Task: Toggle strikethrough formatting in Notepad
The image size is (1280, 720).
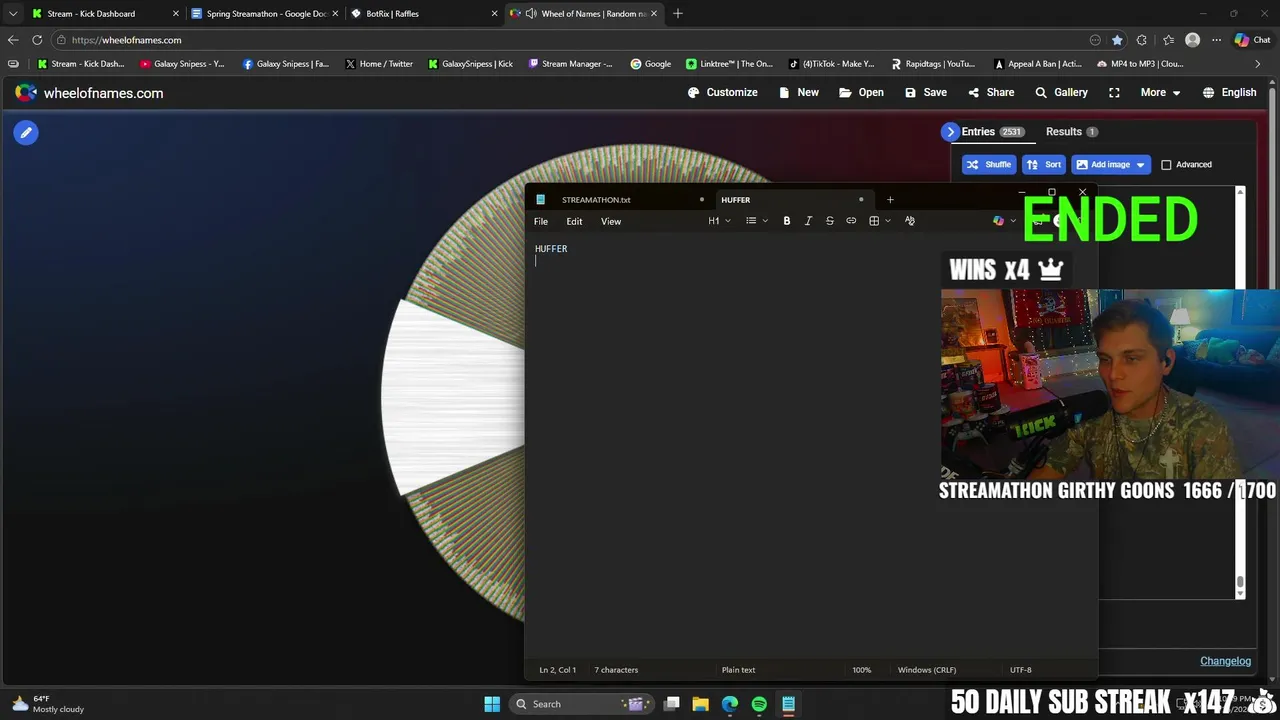Action: click(x=829, y=221)
